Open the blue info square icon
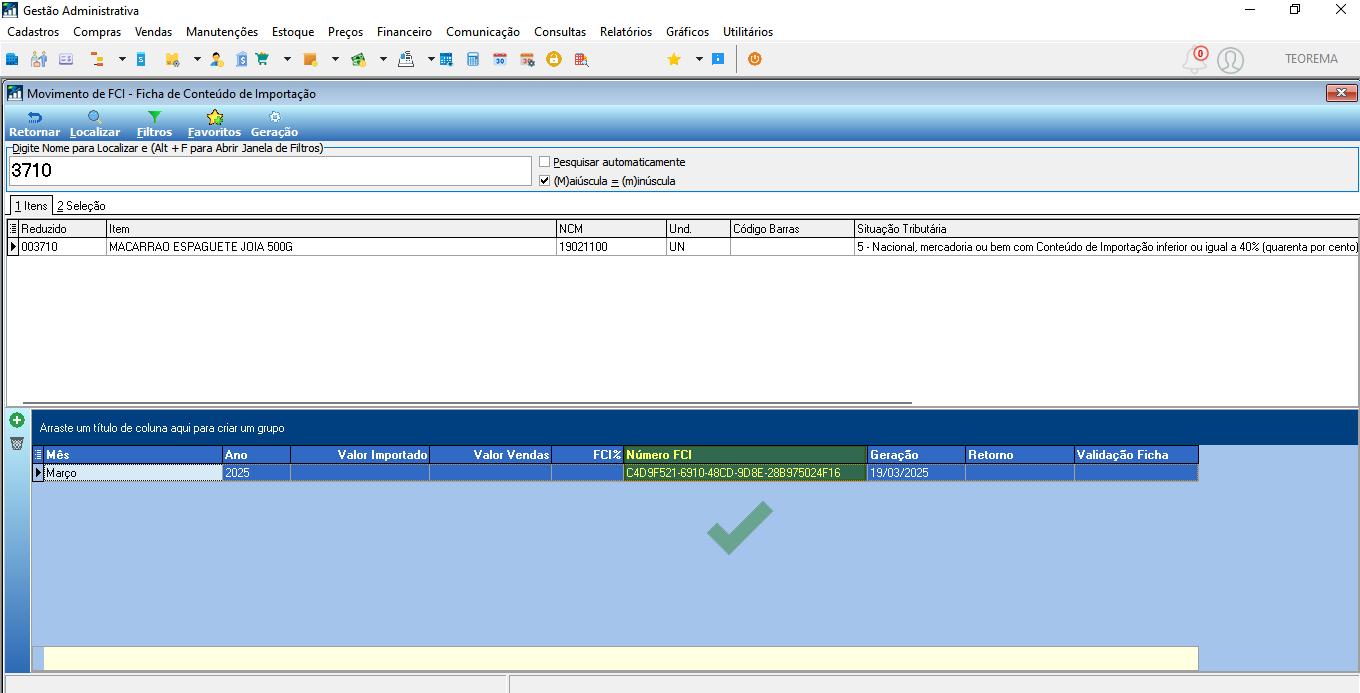The width and height of the screenshot is (1360, 693). (x=717, y=59)
